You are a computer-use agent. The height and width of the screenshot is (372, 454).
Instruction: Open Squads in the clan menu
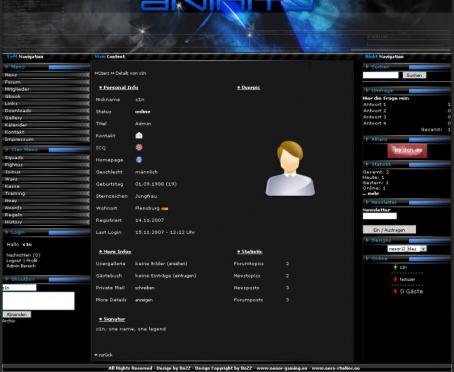point(46,158)
